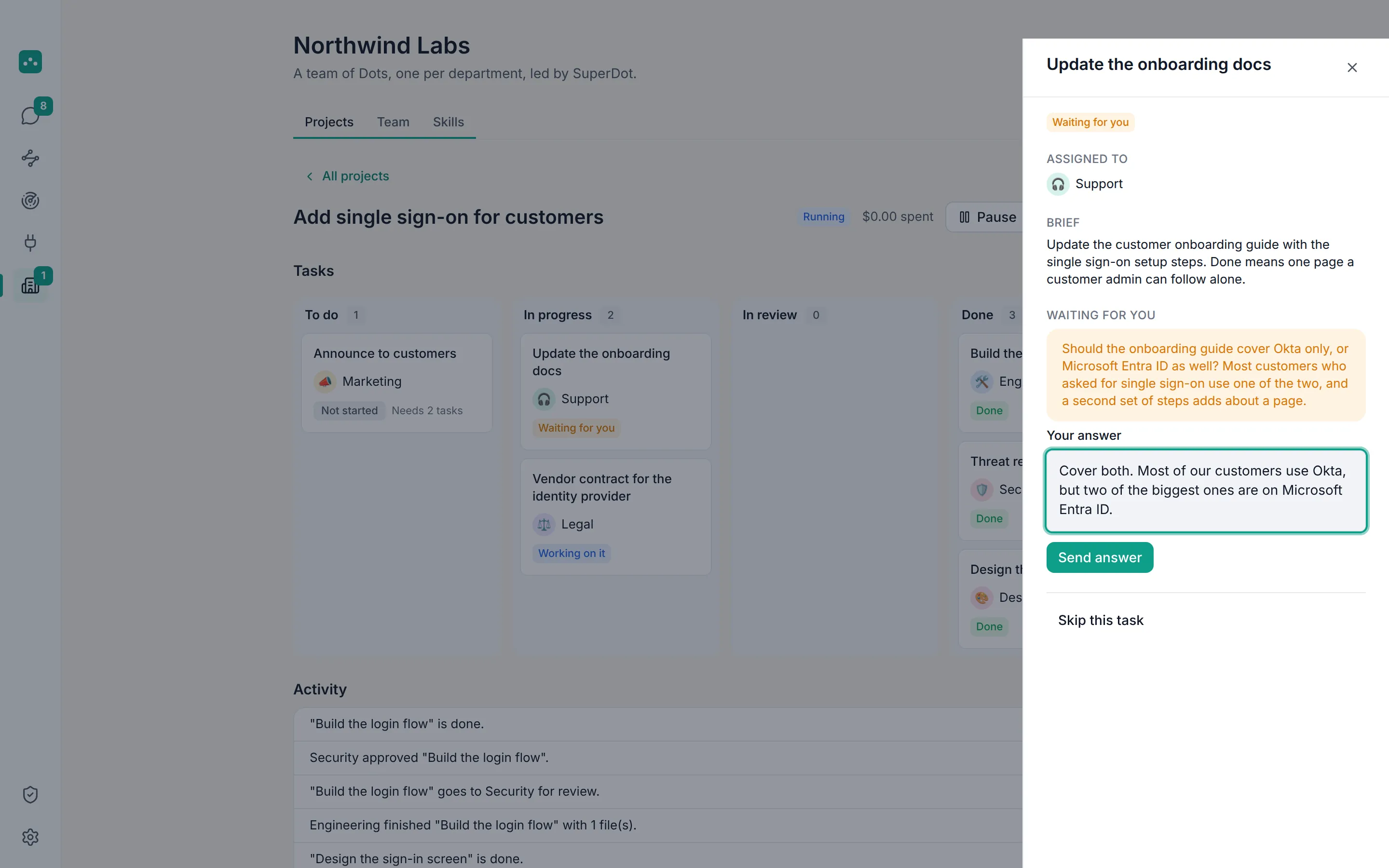Open the shield check sidebar icon
Screen dimensions: 1389x868
tap(30, 795)
